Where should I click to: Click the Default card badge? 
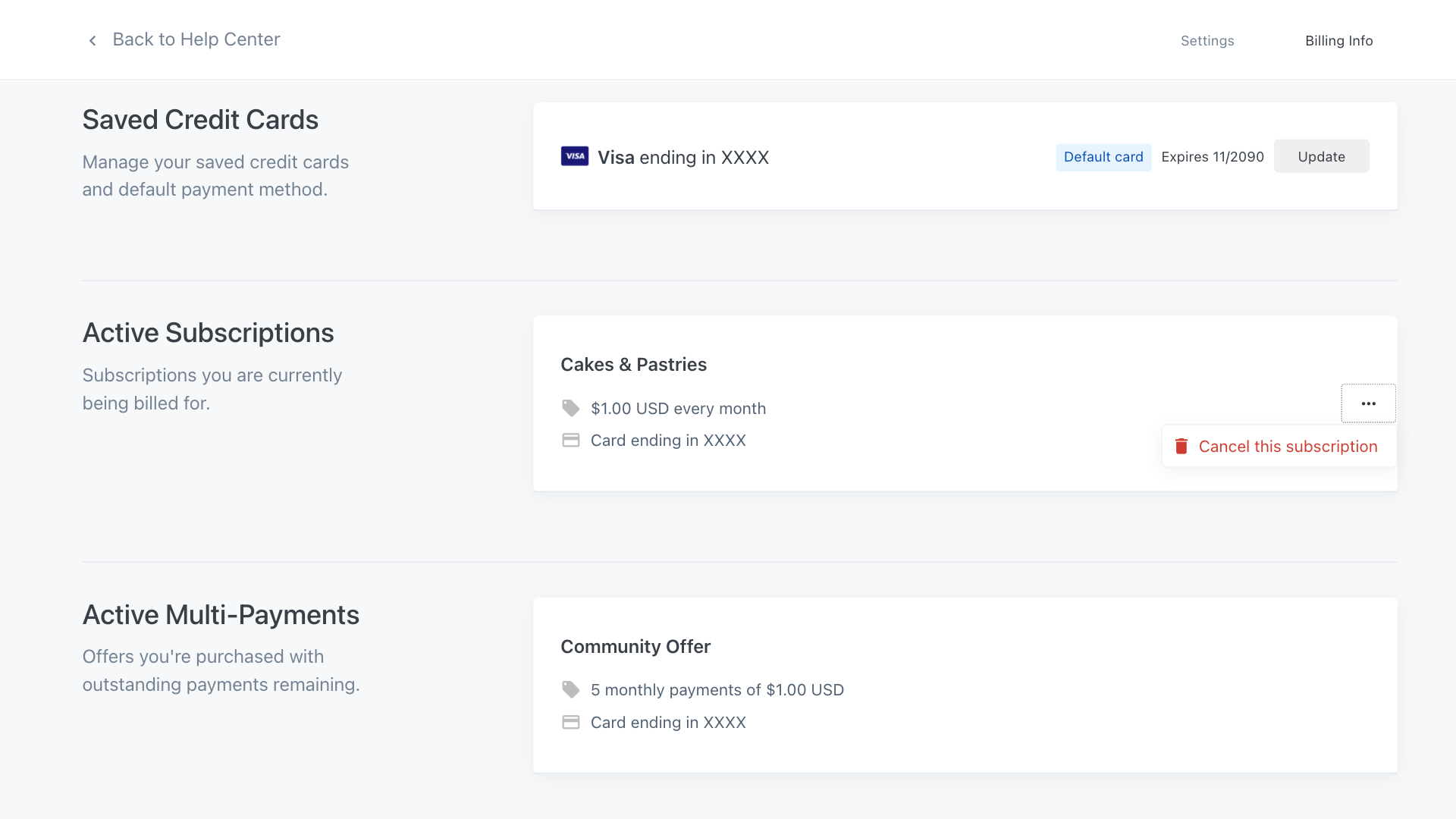click(x=1103, y=157)
